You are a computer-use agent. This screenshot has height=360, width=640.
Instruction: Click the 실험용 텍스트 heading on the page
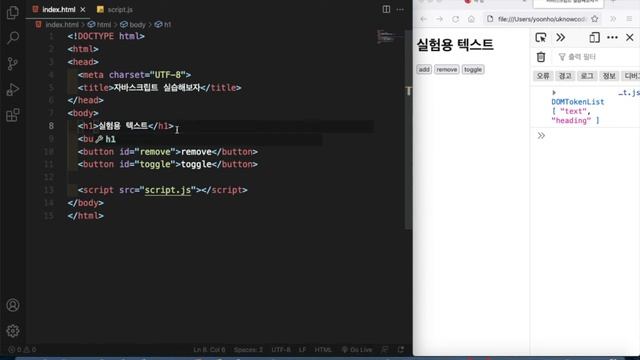coord(455,44)
